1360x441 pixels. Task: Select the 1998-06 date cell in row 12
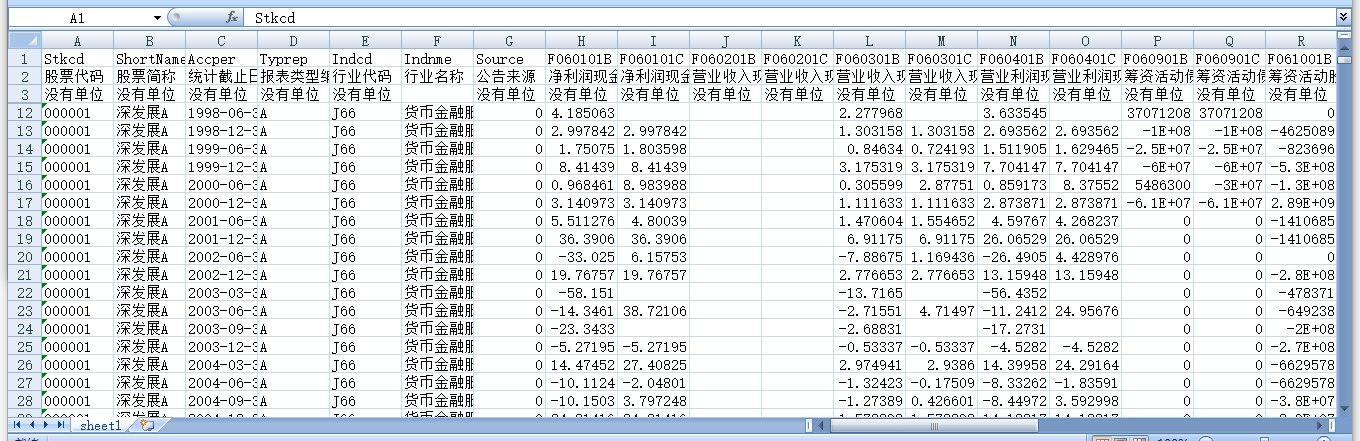(x=221, y=113)
